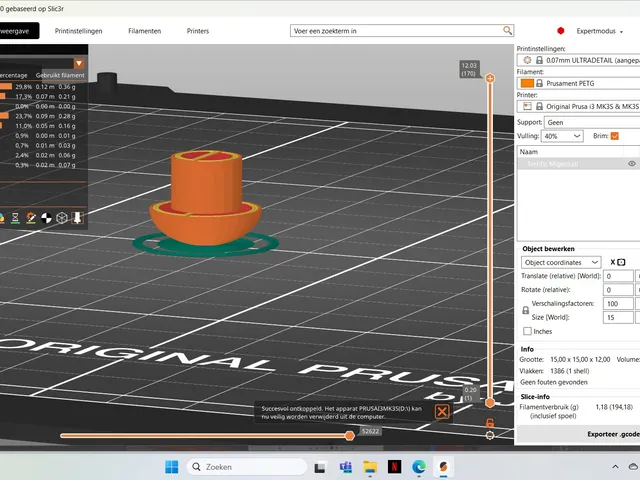Image resolution: width=640 pixels, height=480 pixels.
Task: Click the red Expert mode indicator
Action: pos(560,31)
